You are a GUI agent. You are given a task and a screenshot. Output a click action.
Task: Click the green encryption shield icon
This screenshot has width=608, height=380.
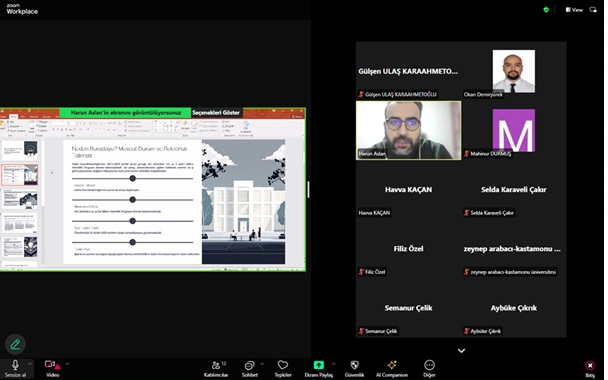pos(546,10)
